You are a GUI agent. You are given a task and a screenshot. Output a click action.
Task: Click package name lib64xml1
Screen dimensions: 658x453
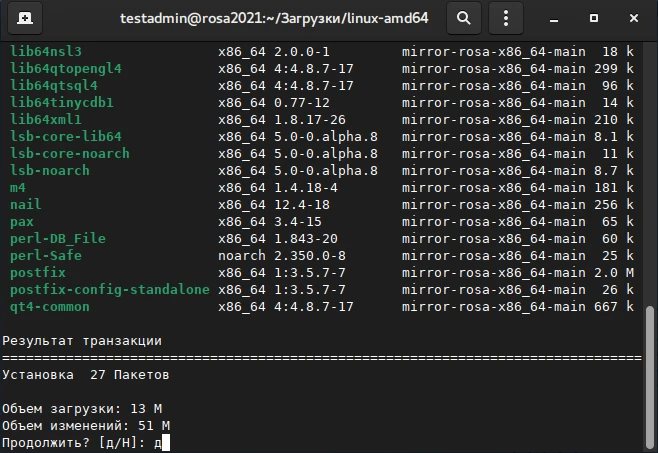46,120
